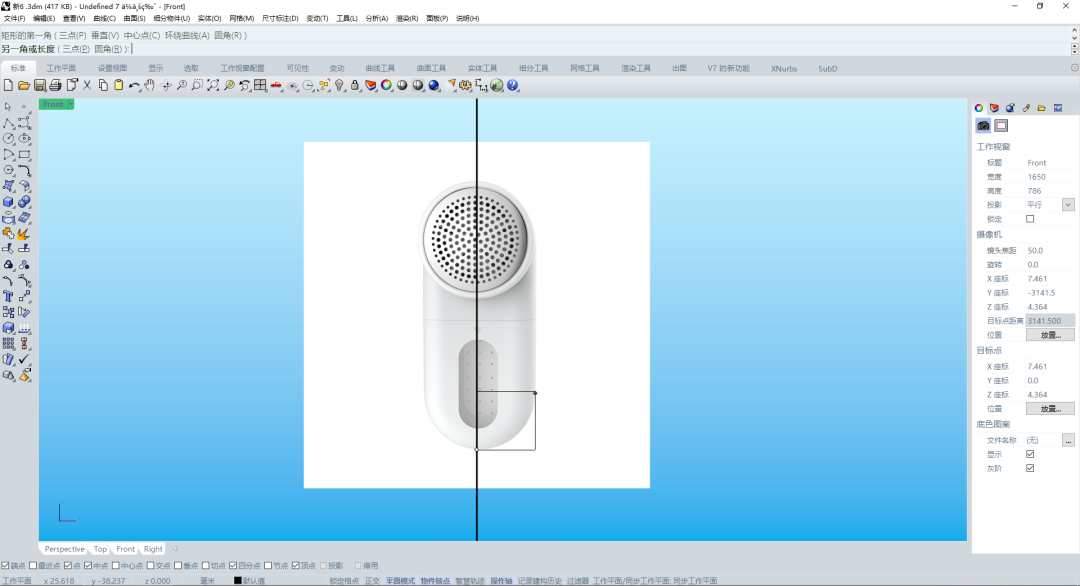Open the 曲线(C) menu
The width and height of the screenshot is (1080, 586).
[x=104, y=18]
